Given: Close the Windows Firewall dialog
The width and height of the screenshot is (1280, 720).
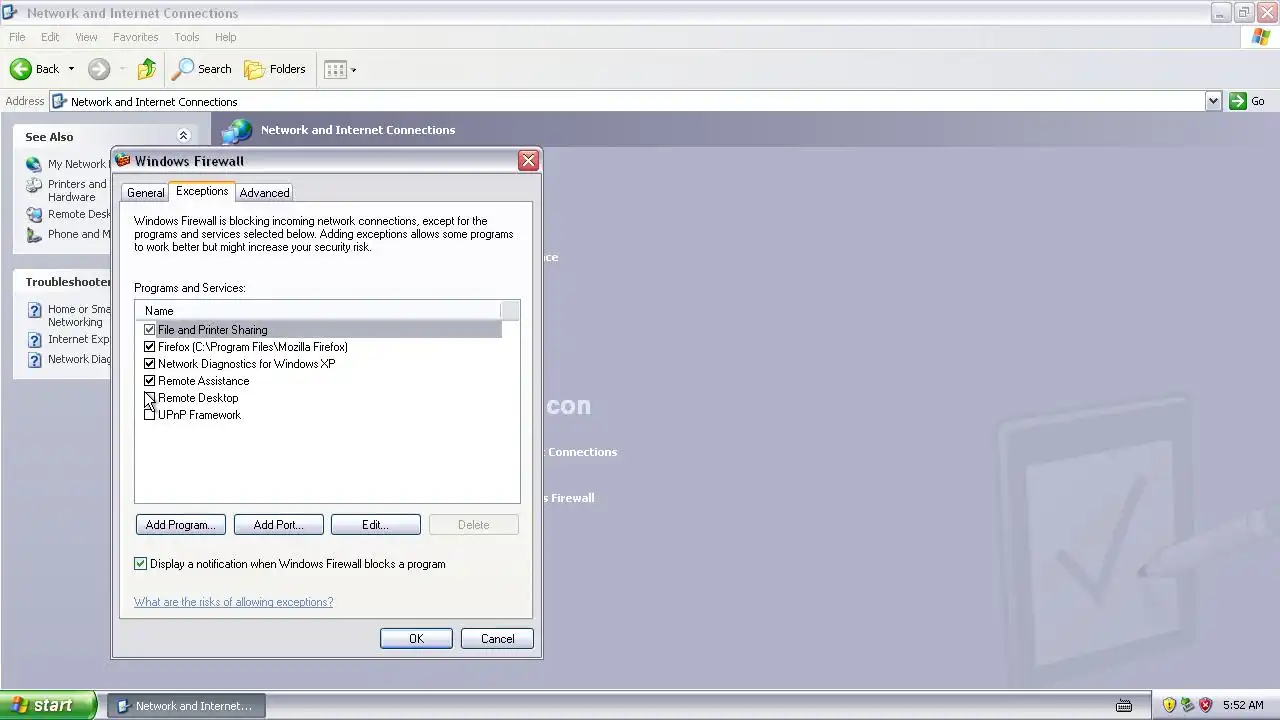Looking at the screenshot, I should (528, 161).
